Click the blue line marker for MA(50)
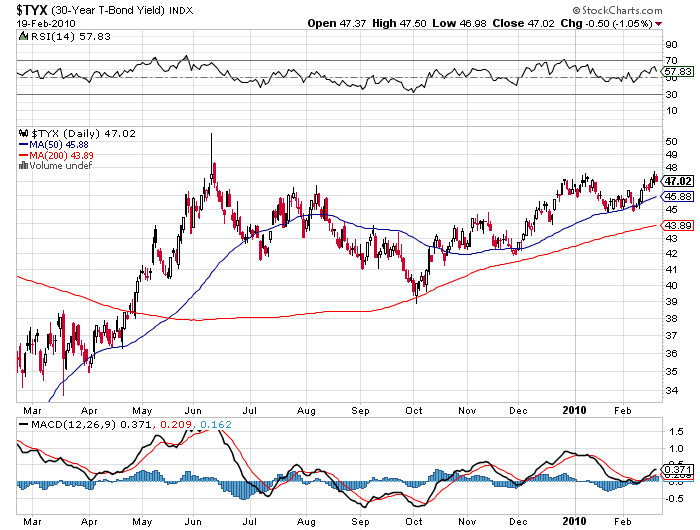Image resolution: width=700 pixels, height=530 pixels. coord(23,144)
